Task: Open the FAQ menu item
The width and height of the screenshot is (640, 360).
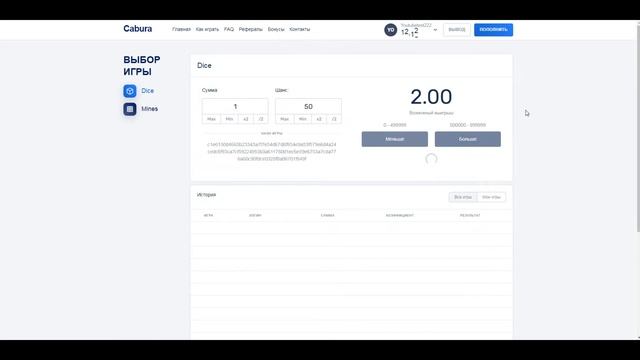Action: 229,29
